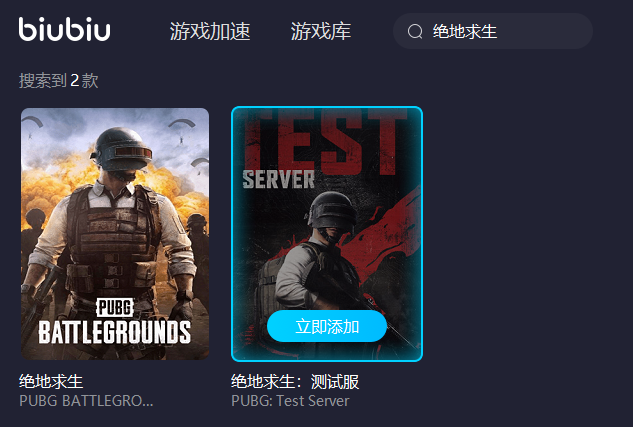Focus the search box containing 绝地求生
This screenshot has height=427, width=633.
493,31
